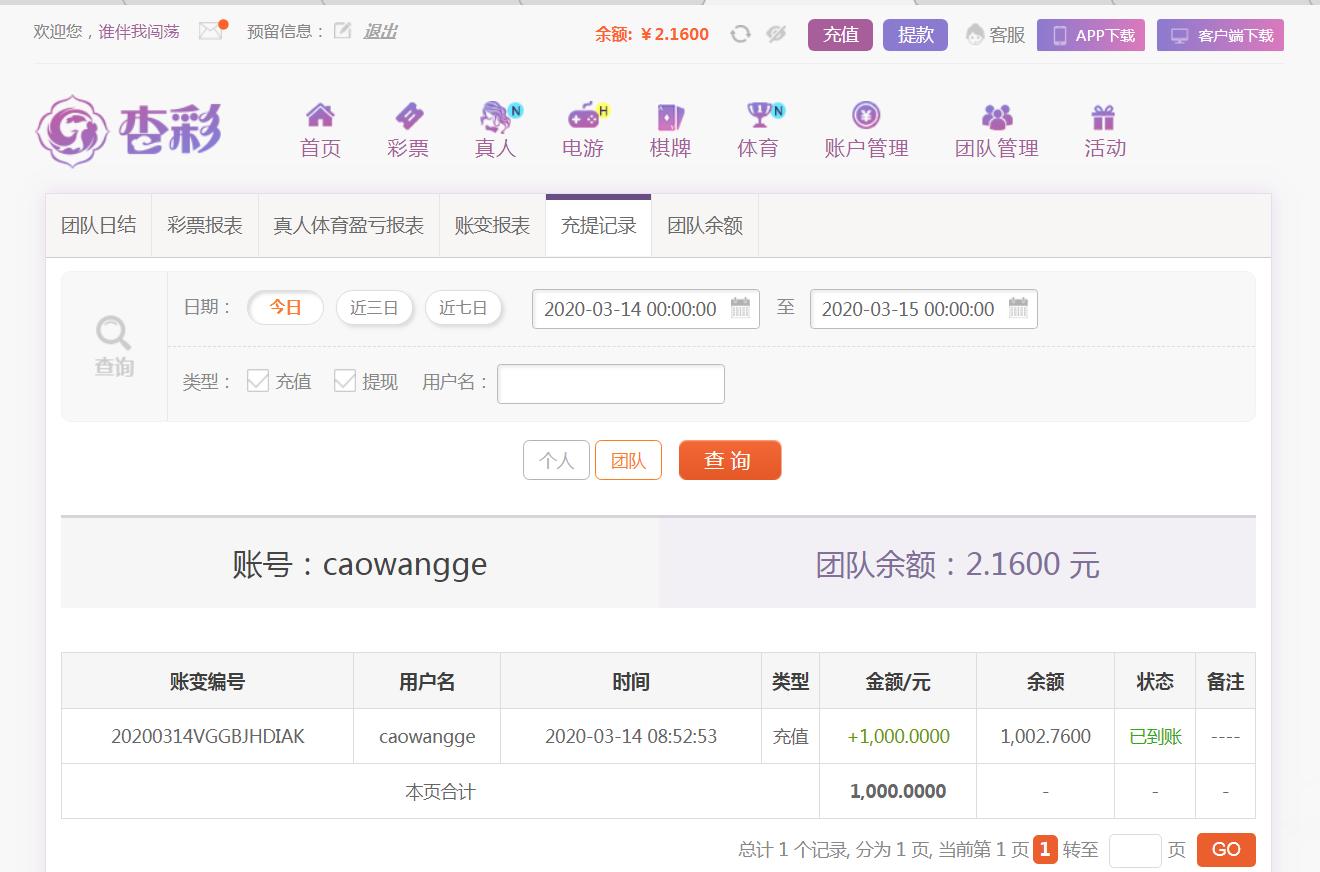Switch to the 团队日结 tab
1320x872 pixels.
pos(98,226)
